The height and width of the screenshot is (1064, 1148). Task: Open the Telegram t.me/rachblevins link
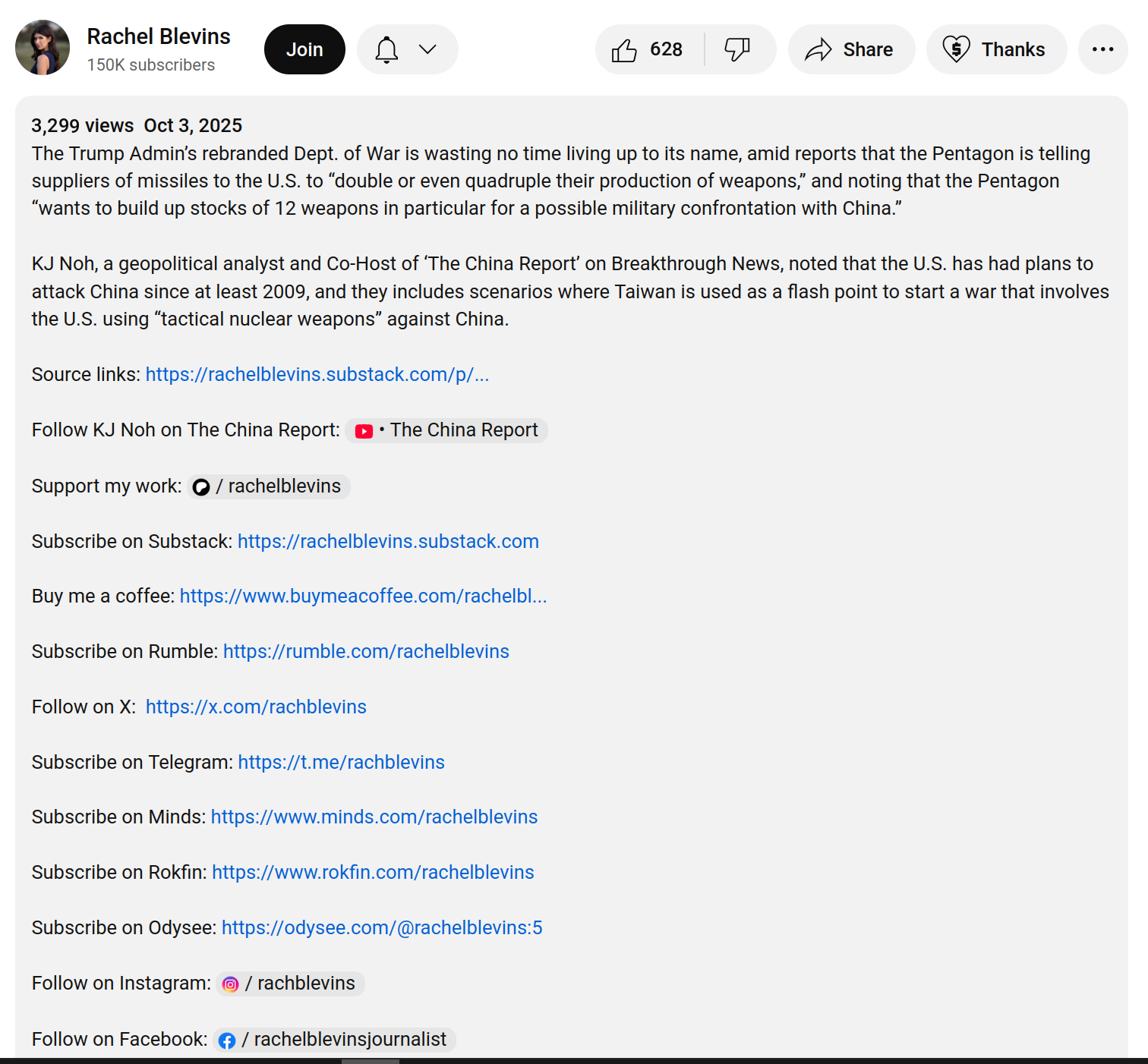[341, 763]
